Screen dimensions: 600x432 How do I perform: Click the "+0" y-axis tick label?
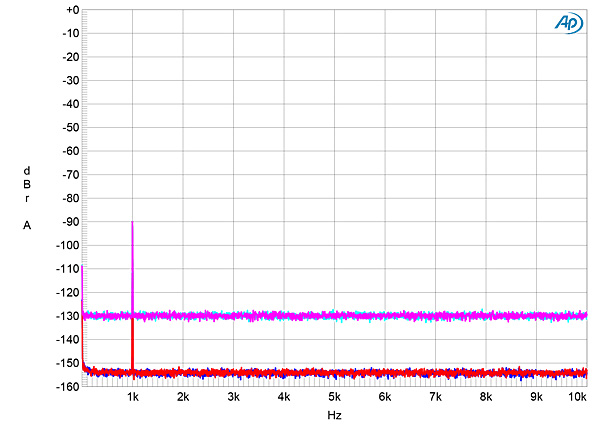(70, 10)
